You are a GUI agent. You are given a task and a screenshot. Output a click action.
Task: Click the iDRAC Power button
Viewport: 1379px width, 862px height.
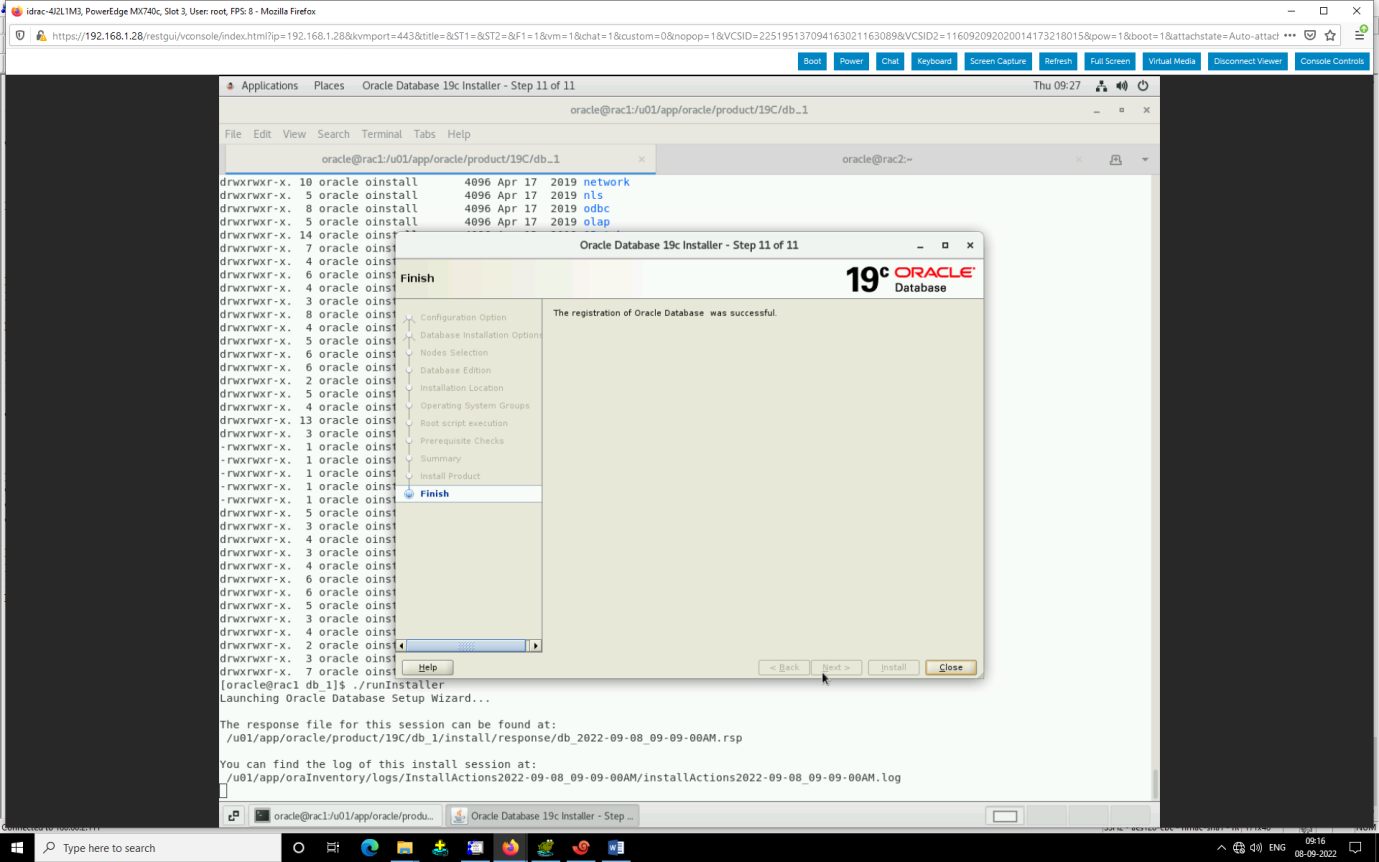coord(851,61)
